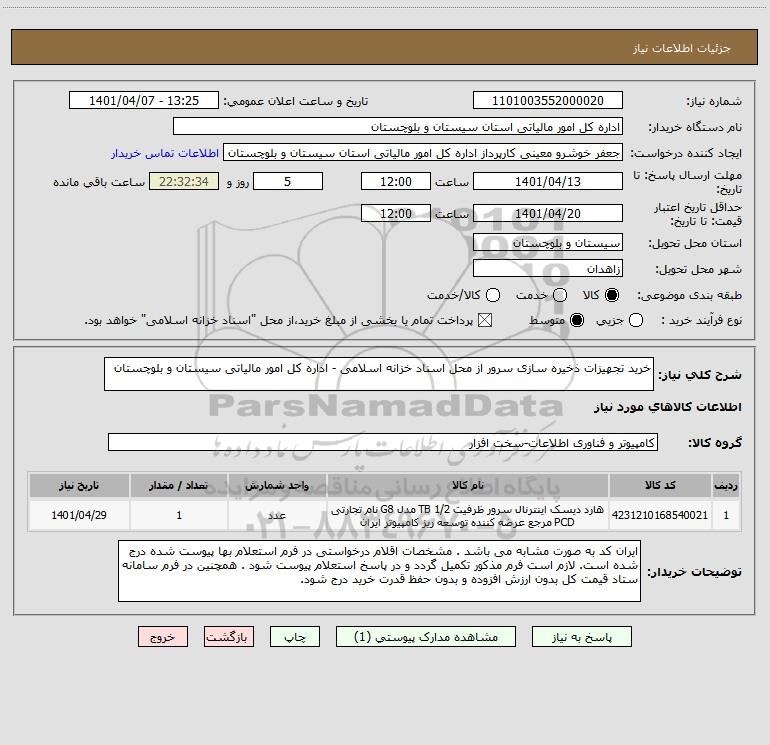
Task: Click the چاپ print button
Action: (295, 637)
